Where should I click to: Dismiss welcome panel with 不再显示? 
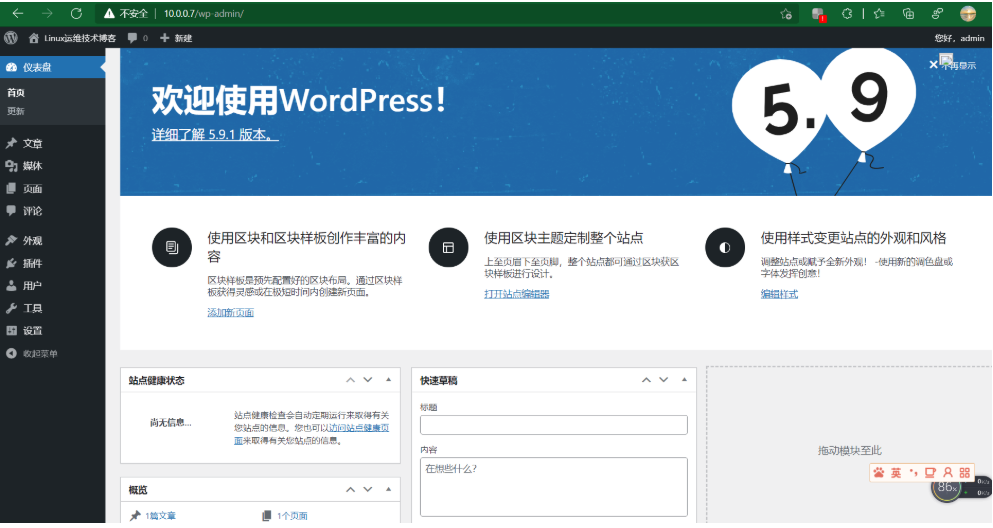coord(952,65)
